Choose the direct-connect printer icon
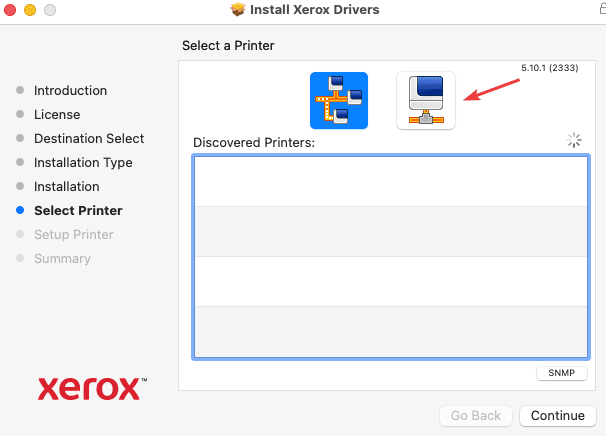The height and width of the screenshot is (436, 606). click(425, 101)
